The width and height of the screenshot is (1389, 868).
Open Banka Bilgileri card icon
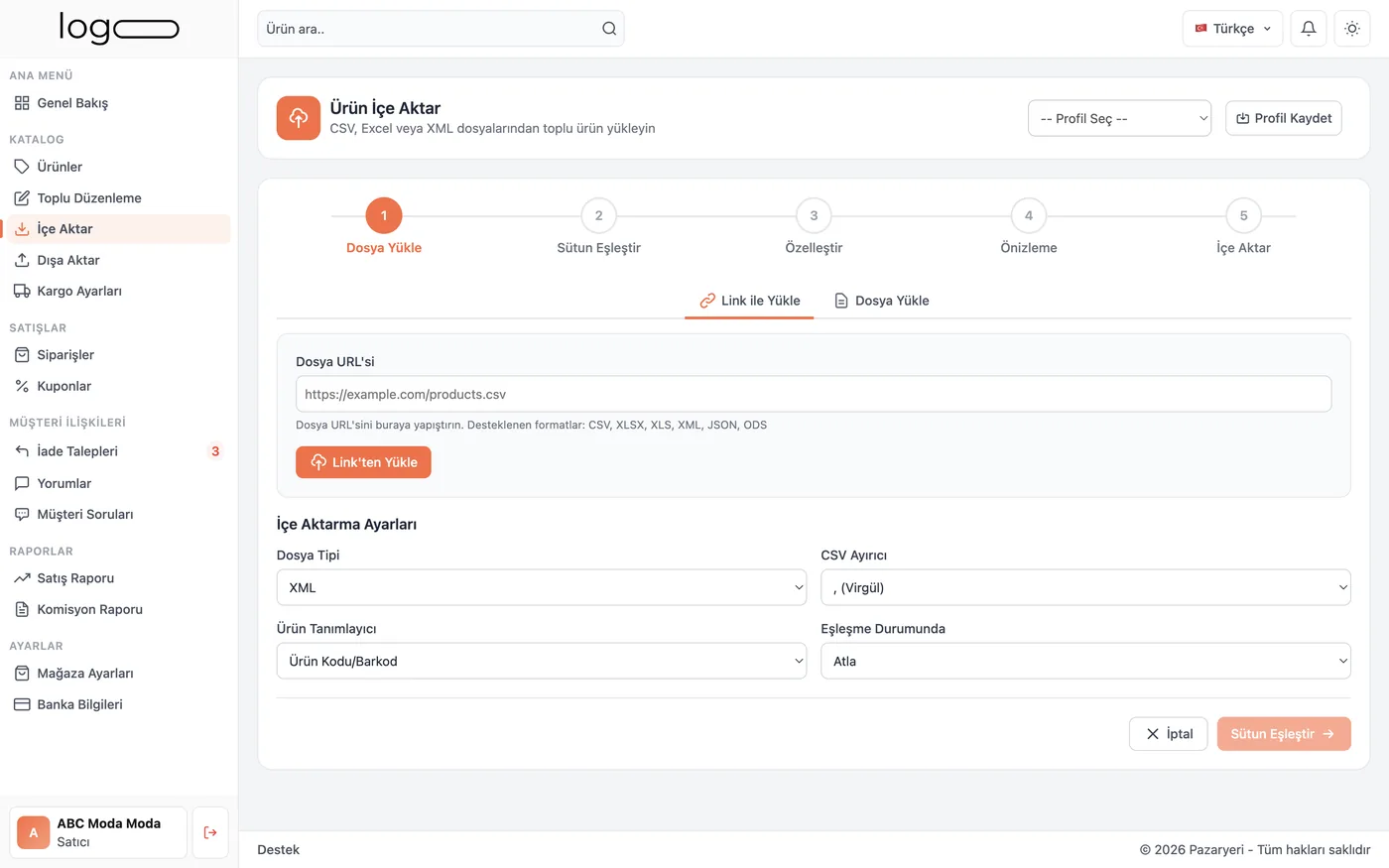(x=22, y=704)
